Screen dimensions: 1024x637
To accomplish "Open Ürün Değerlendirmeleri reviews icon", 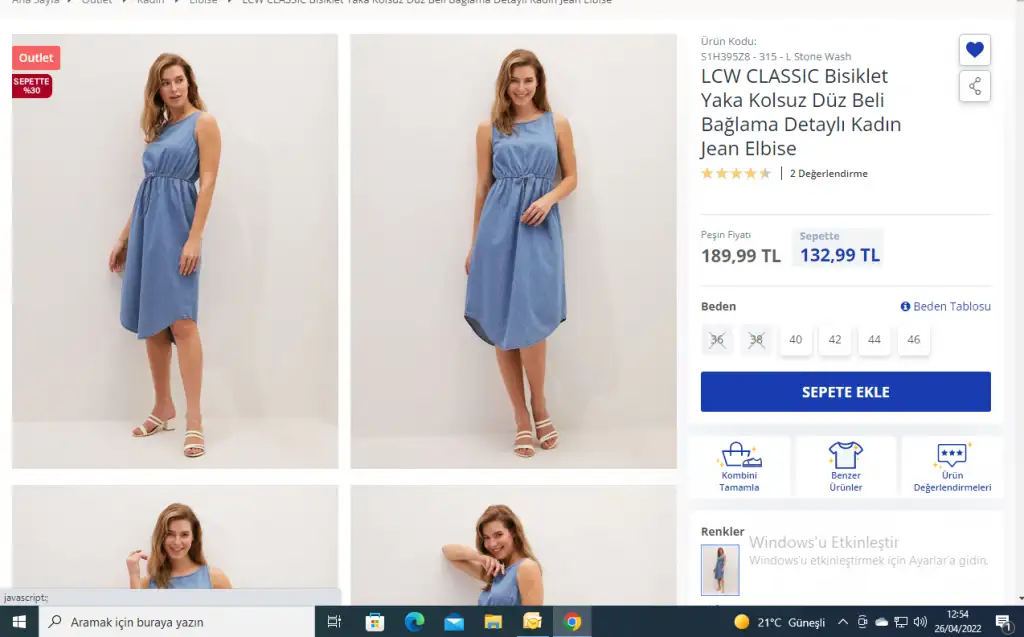I will pos(951,466).
